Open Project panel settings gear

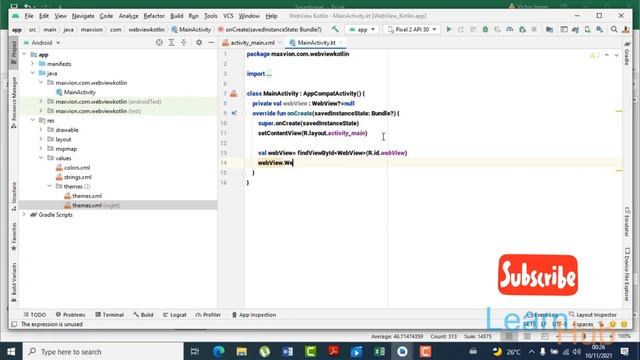[199, 42]
